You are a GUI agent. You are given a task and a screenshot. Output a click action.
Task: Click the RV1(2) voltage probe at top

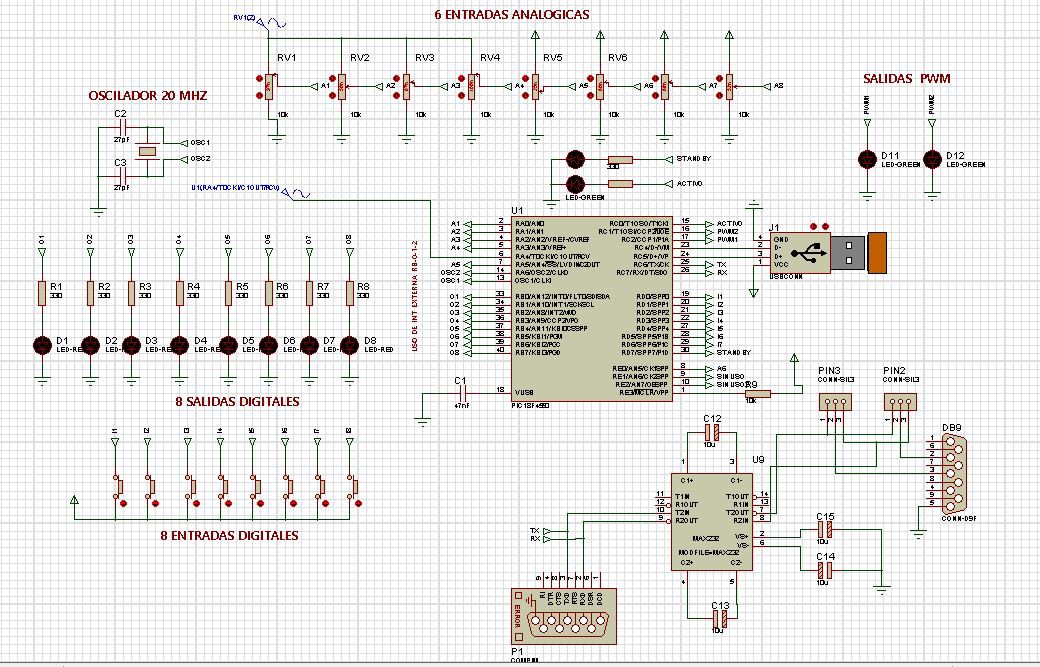(261, 21)
